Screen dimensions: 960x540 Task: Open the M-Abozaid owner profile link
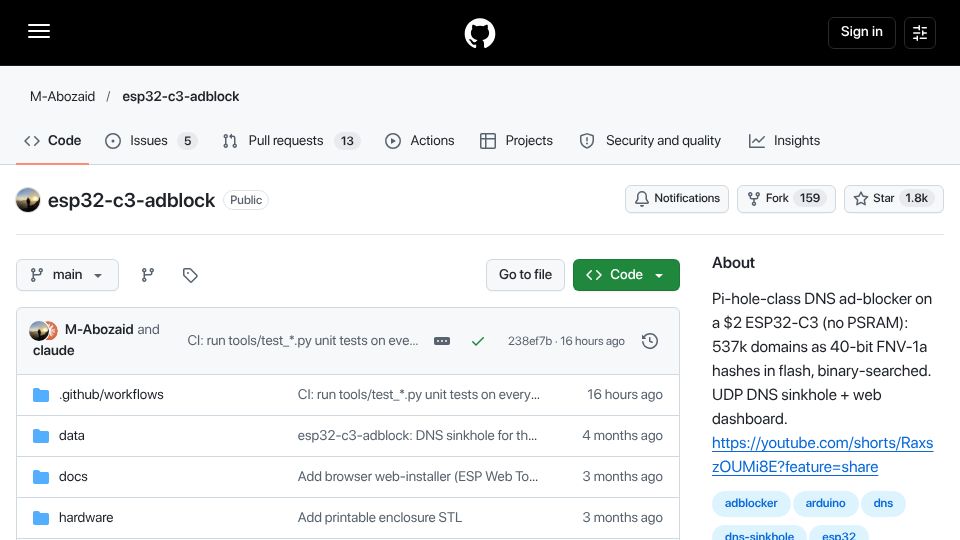[x=62, y=97]
